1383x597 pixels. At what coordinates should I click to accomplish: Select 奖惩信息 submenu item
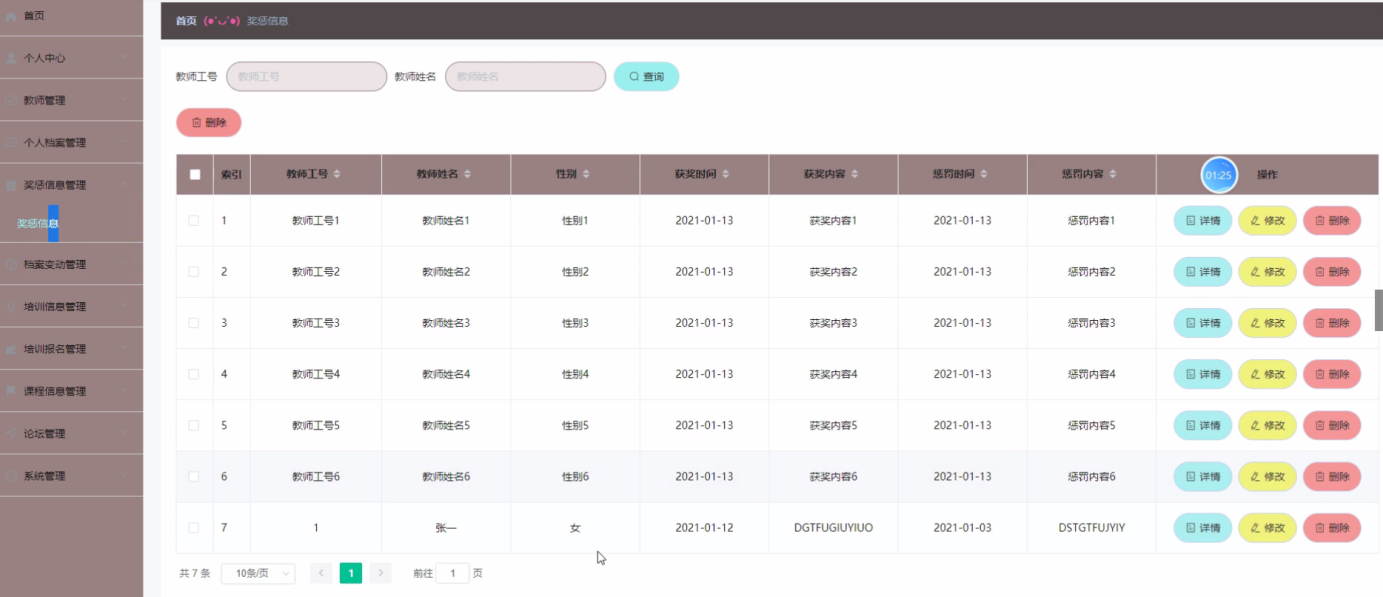[38, 223]
